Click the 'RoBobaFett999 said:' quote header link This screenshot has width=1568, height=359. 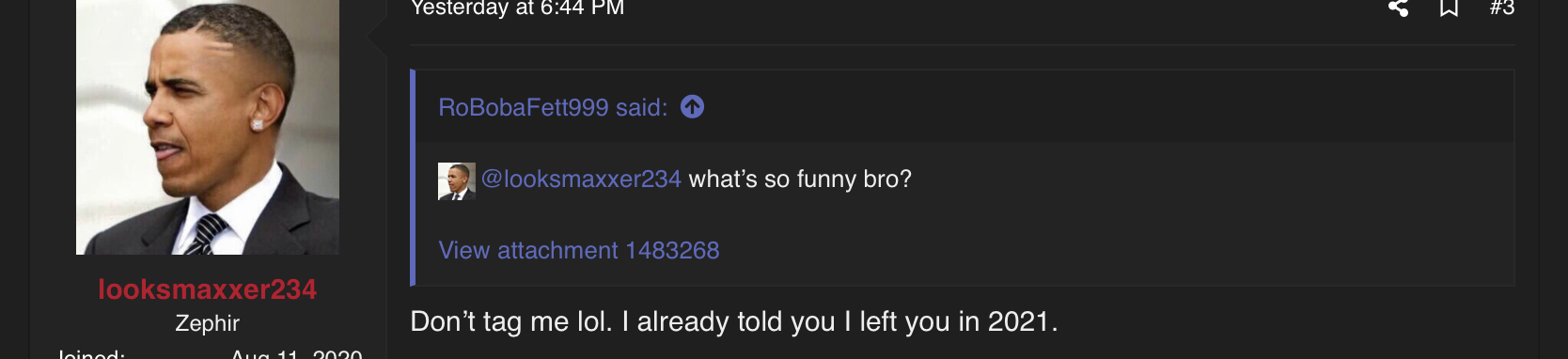click(x=553, y=107)
